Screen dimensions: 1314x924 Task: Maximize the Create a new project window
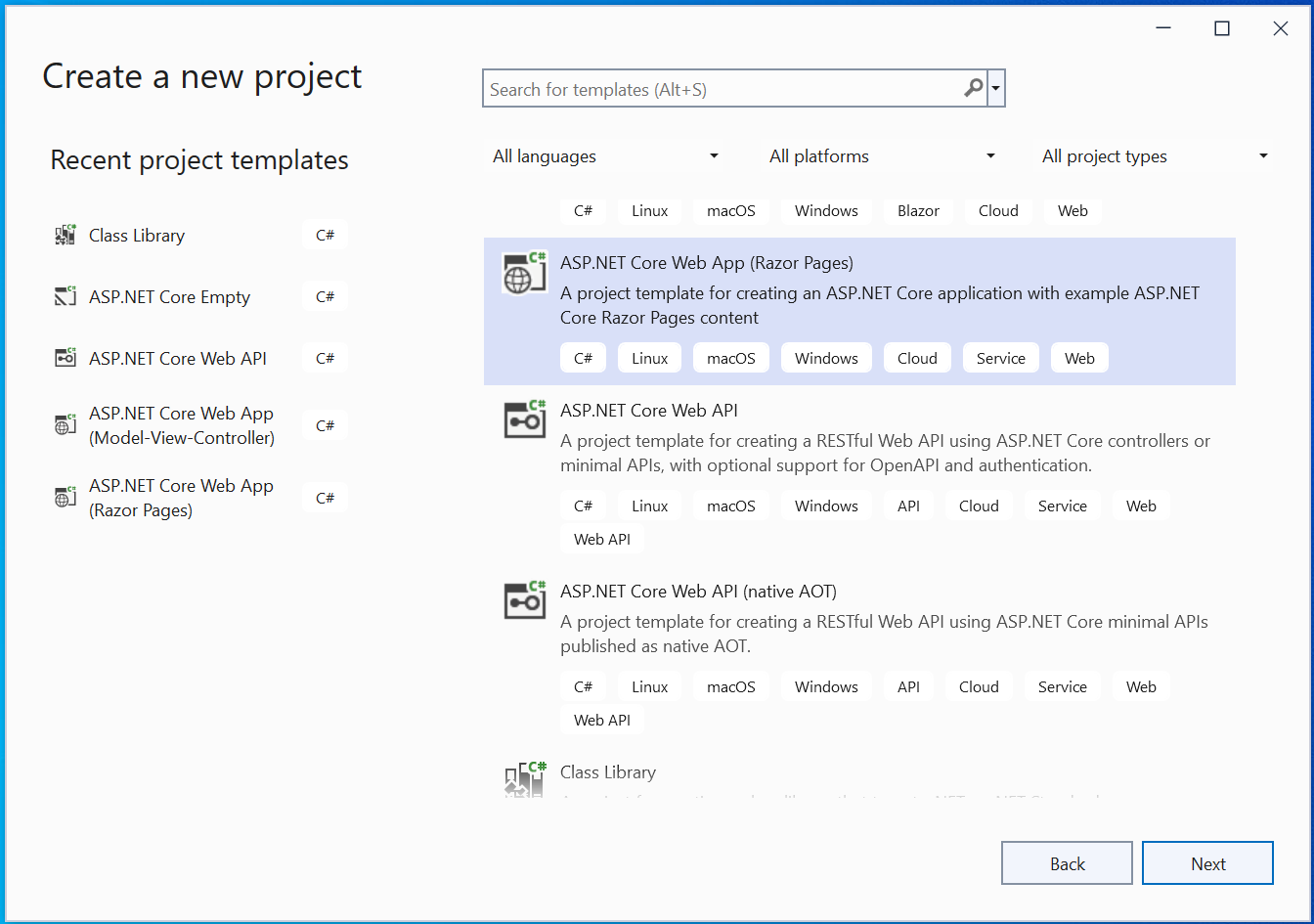pyautogui.click(x=1221, y=28)
